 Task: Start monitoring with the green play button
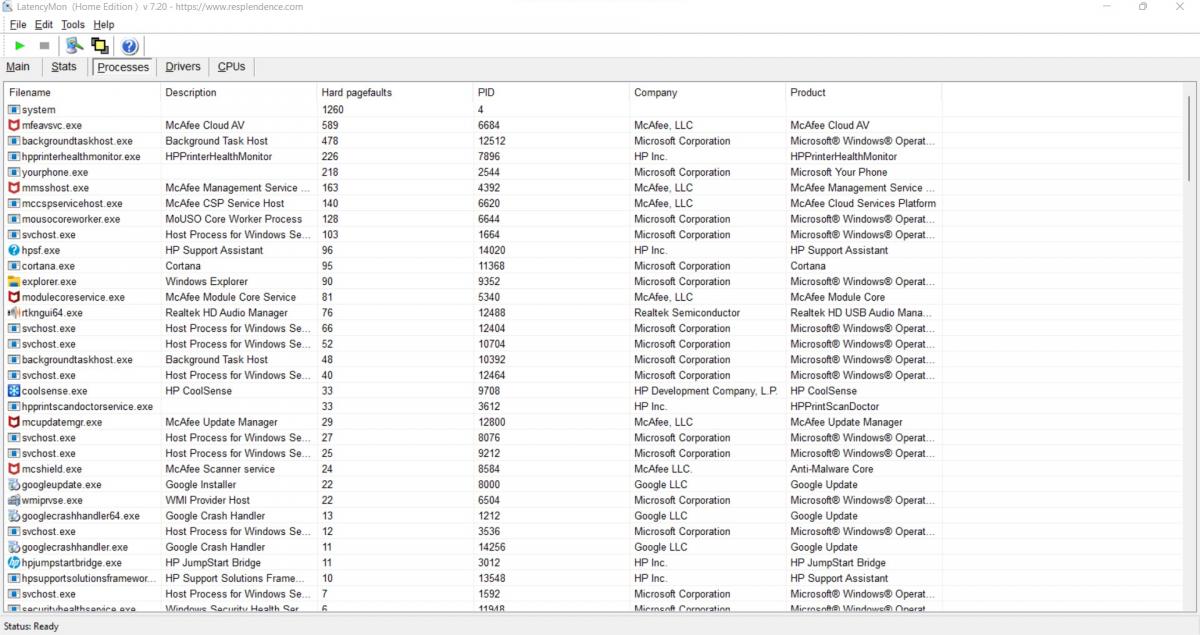pyautogui.click(x=20, y=46)
